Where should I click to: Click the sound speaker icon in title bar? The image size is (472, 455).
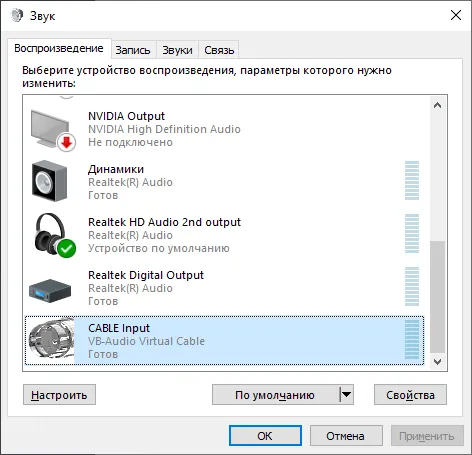(x=17, y=15)
